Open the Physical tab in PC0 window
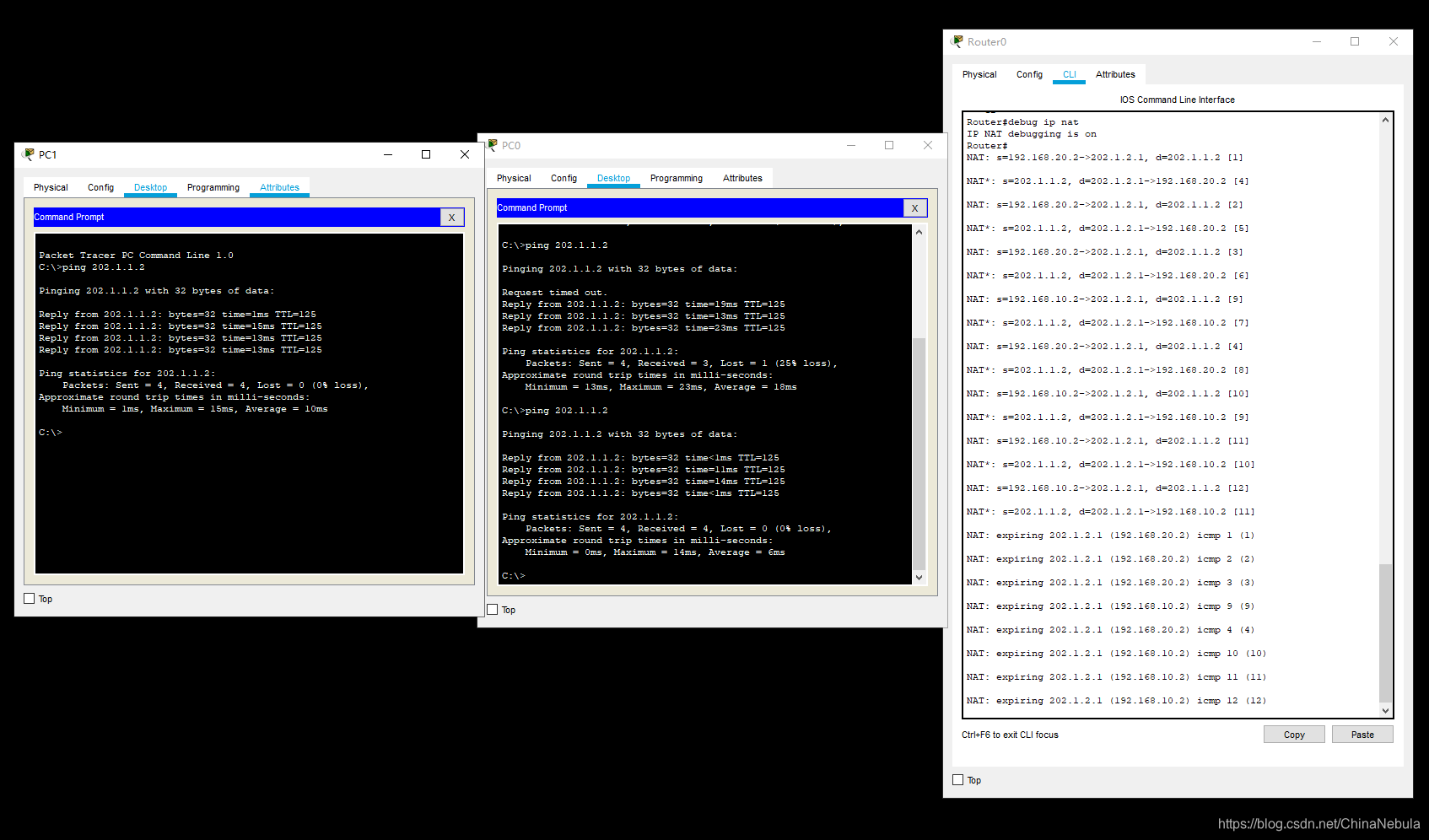 point(514,178)
